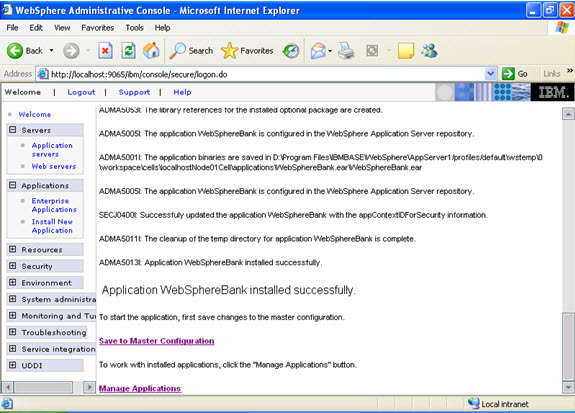The image size is (575, 413).
Task: Click the Logout link
Action: 81,92
